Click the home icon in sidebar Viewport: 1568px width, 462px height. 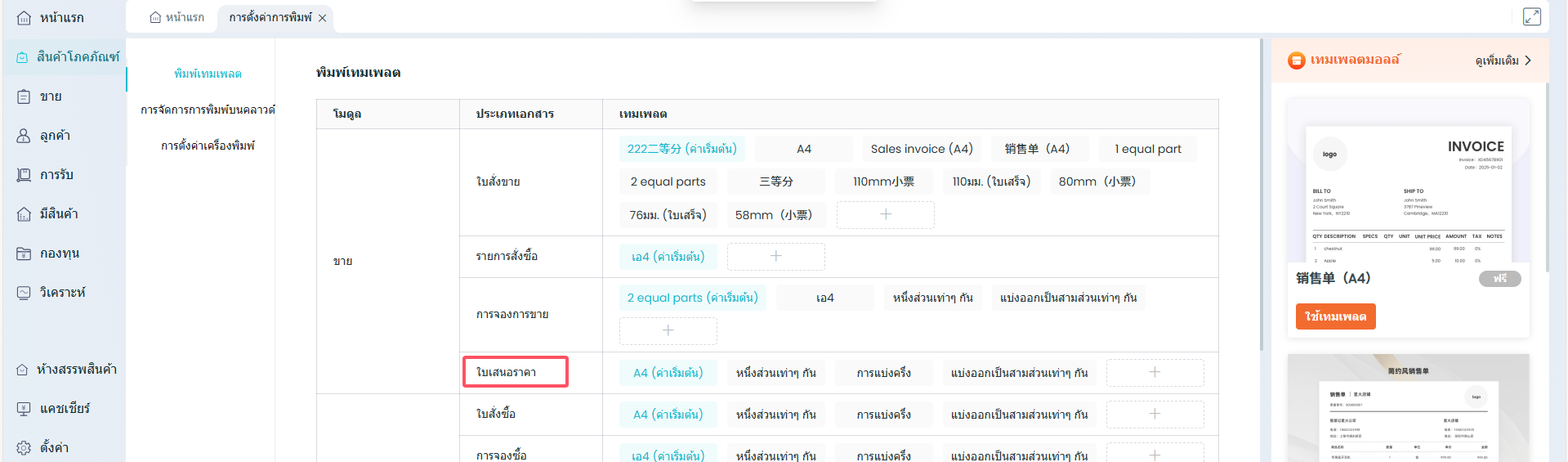[x=24, y=18]
